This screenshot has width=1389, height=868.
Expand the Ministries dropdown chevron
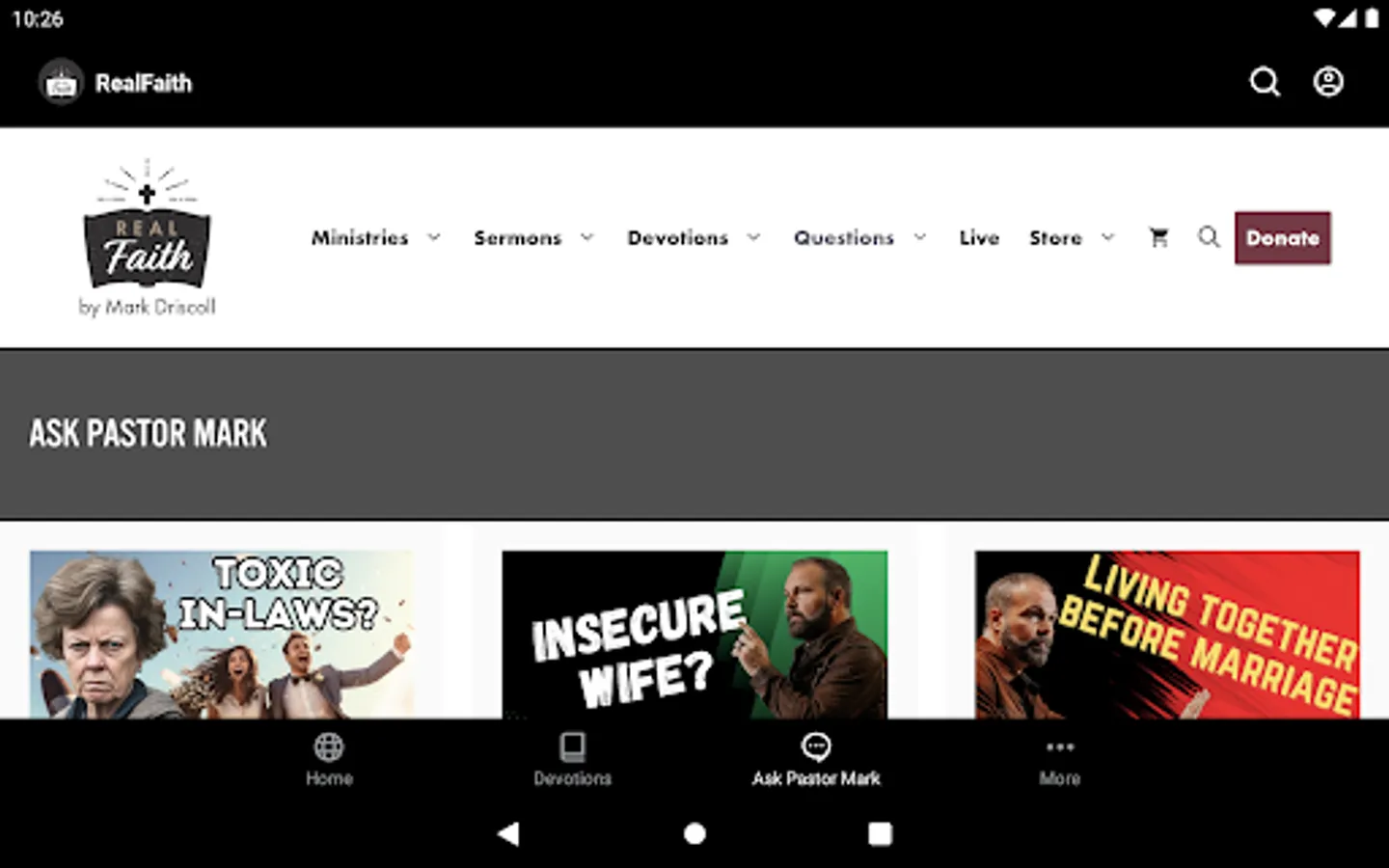point(434,237)
